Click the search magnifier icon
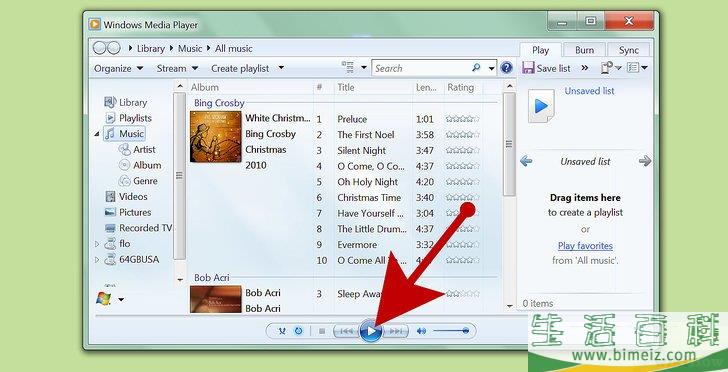The height and width of the screenshot is (372, 728). (476, 68)
